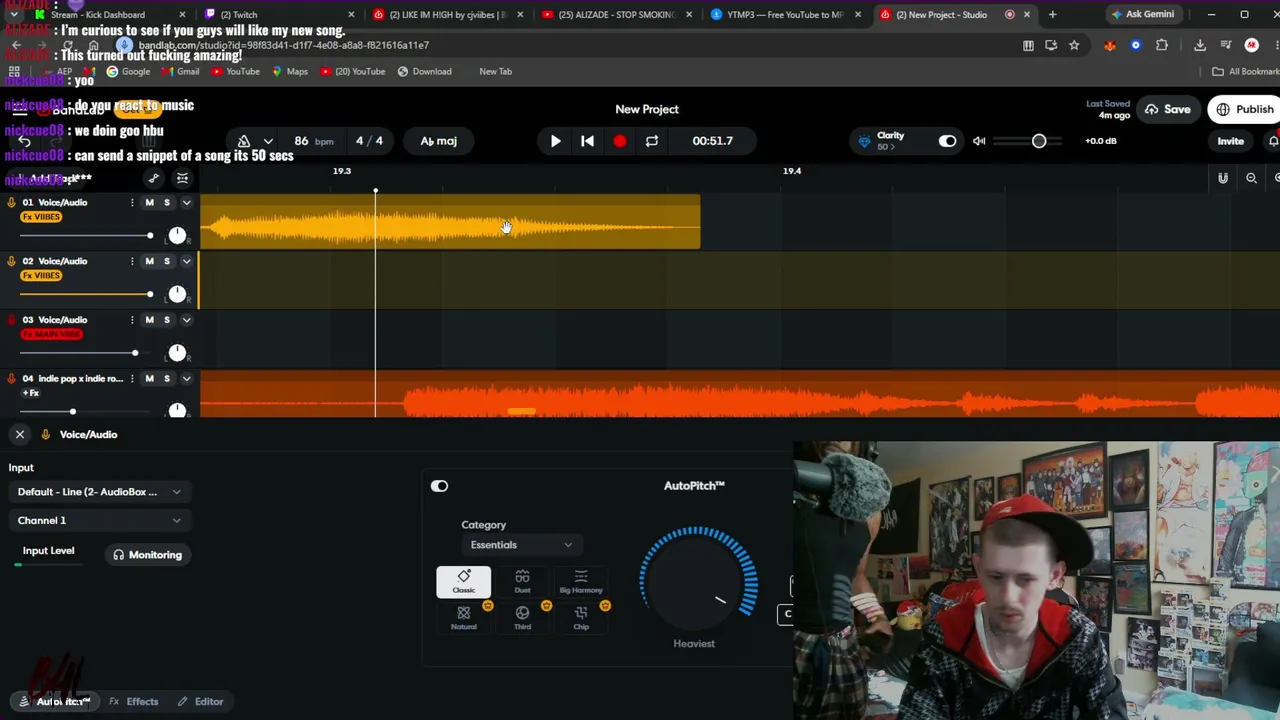Viewport: 1280px width, 720px height.
Task: Click the 86 bpm tempo field
Action: click(313, 141)
